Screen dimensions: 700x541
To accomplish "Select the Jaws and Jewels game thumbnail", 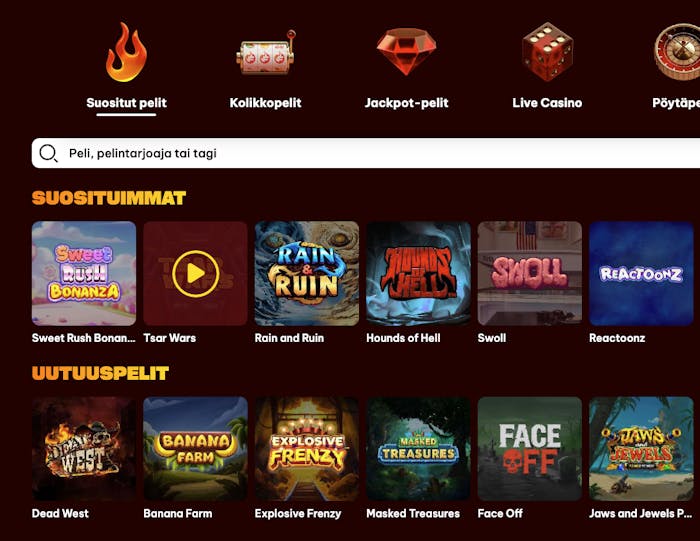I will 641,449.
